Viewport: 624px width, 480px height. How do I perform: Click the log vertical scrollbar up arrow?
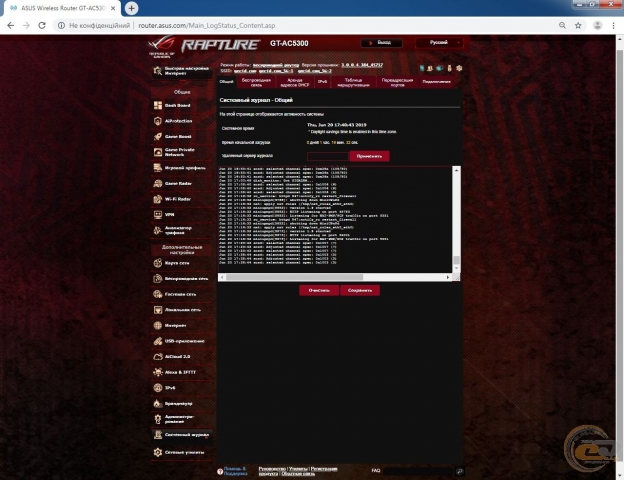(456, 170)
